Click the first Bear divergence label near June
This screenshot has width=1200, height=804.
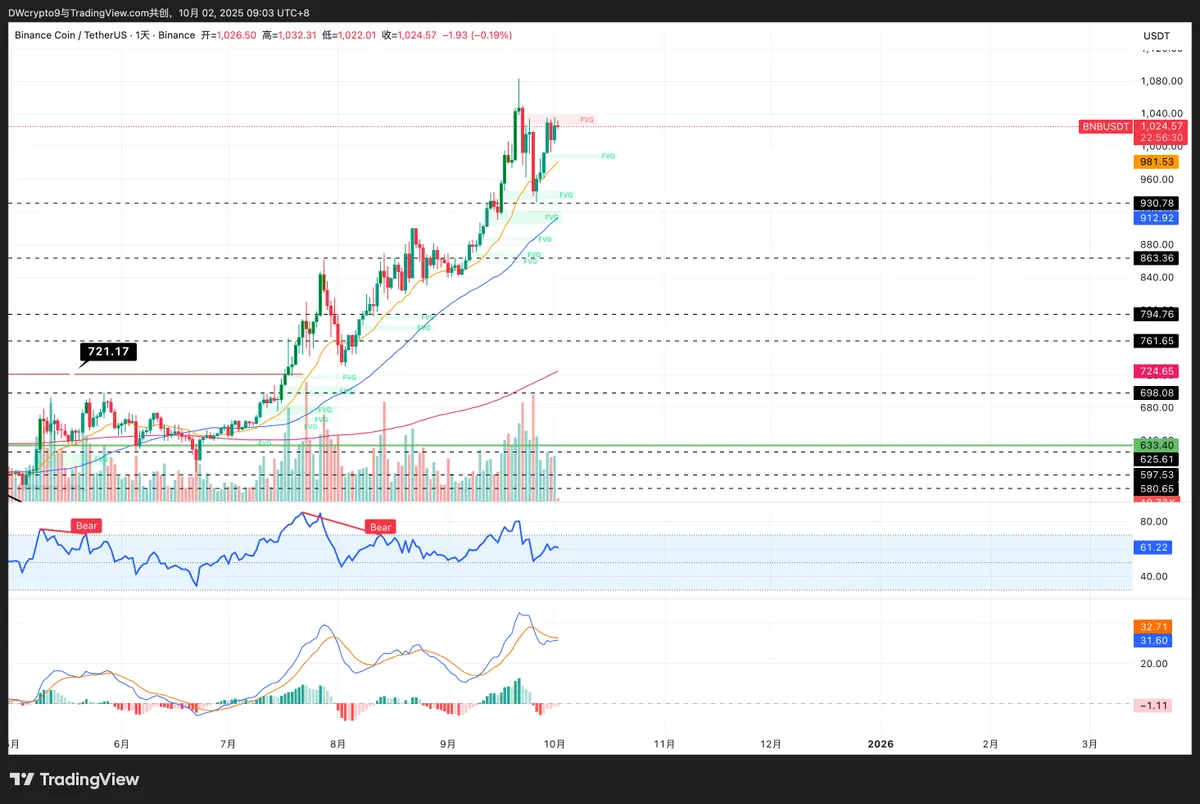[86, 525]
